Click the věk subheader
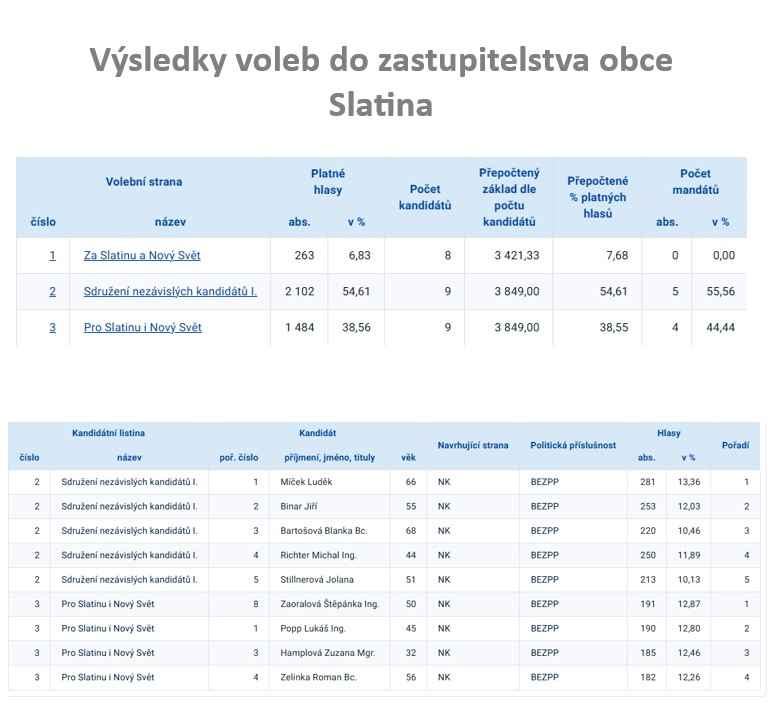Image resolution: width=772 pixels, height=704 pixels. tap(408, 458)
